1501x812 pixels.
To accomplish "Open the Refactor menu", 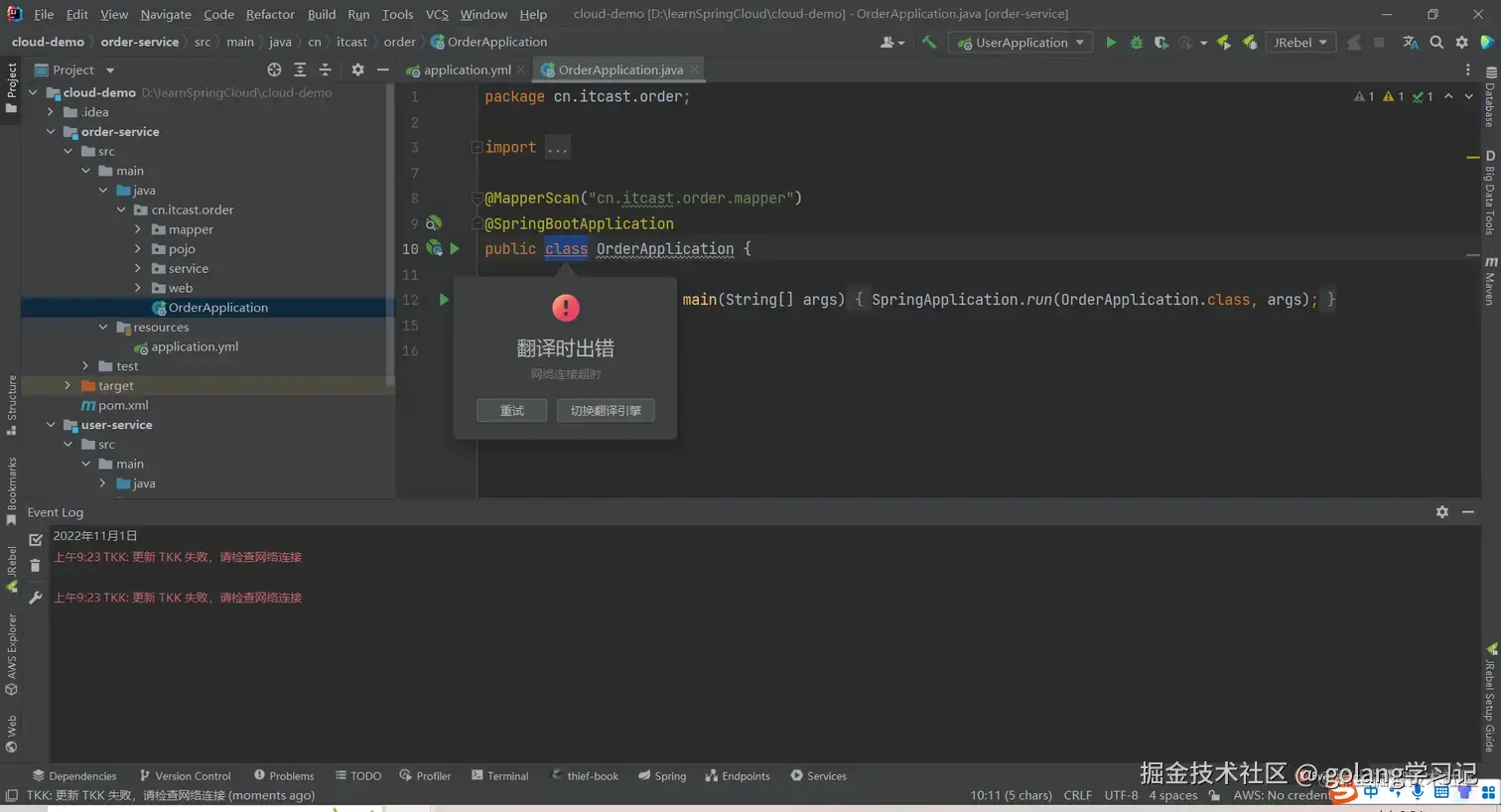I will (x=270, y=14).
